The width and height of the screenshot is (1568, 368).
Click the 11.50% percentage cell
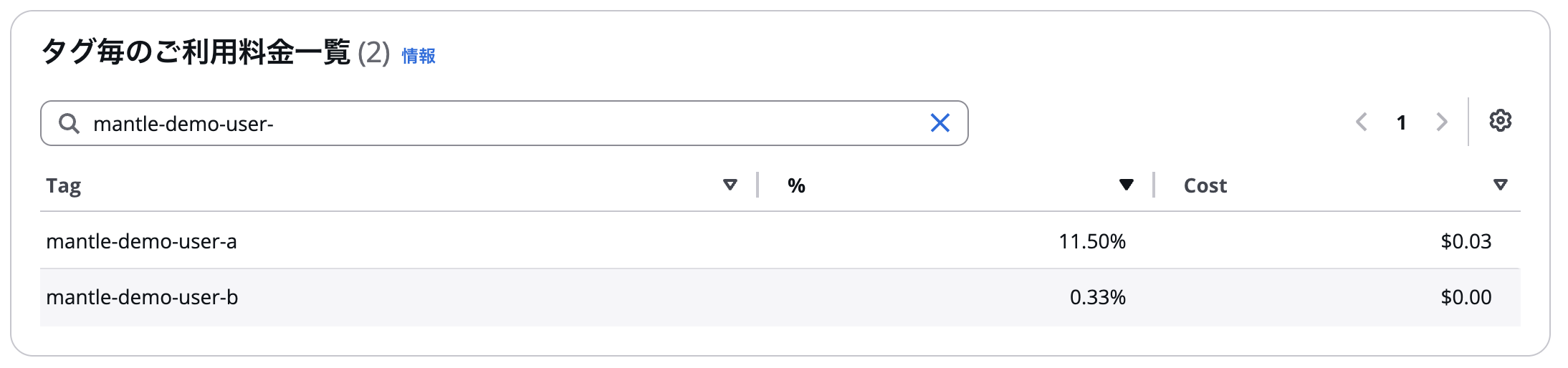pyautogui.click(x=1092, y=241)
